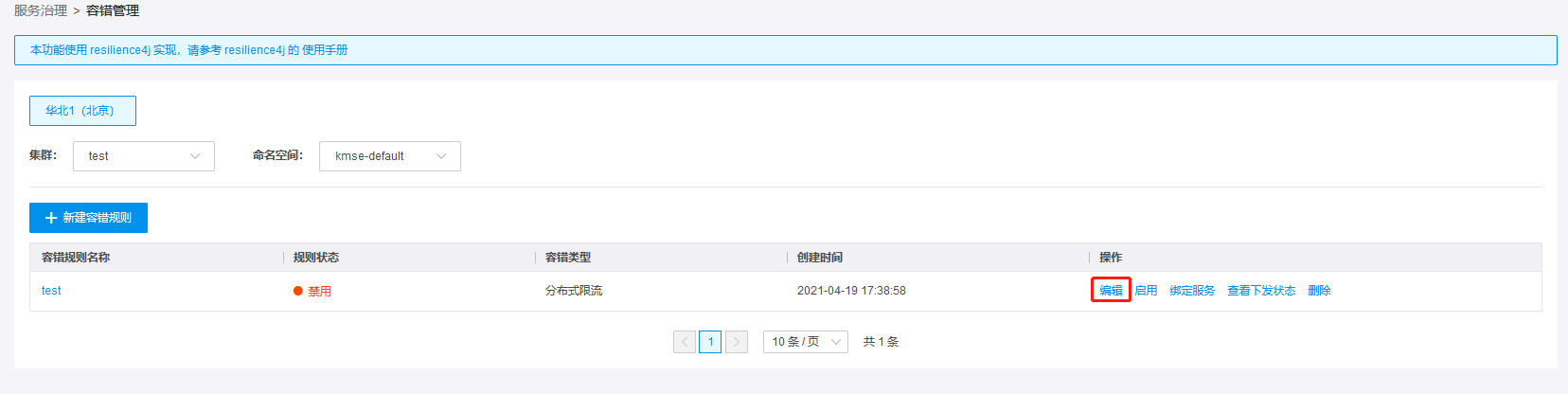Click the plus icon on 新建容错规则
The height and width of the screenshot is (394, 1568).
(51, 218)
